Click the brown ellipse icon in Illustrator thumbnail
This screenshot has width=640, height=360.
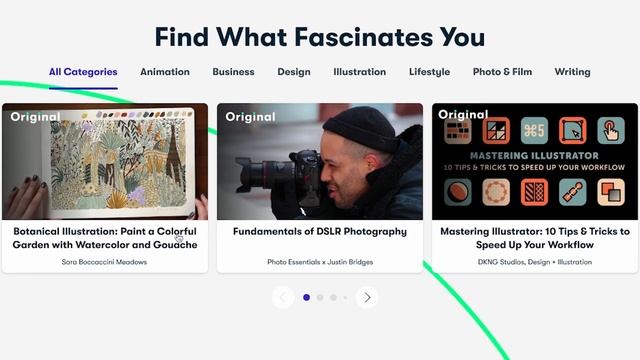click(458, 192)
